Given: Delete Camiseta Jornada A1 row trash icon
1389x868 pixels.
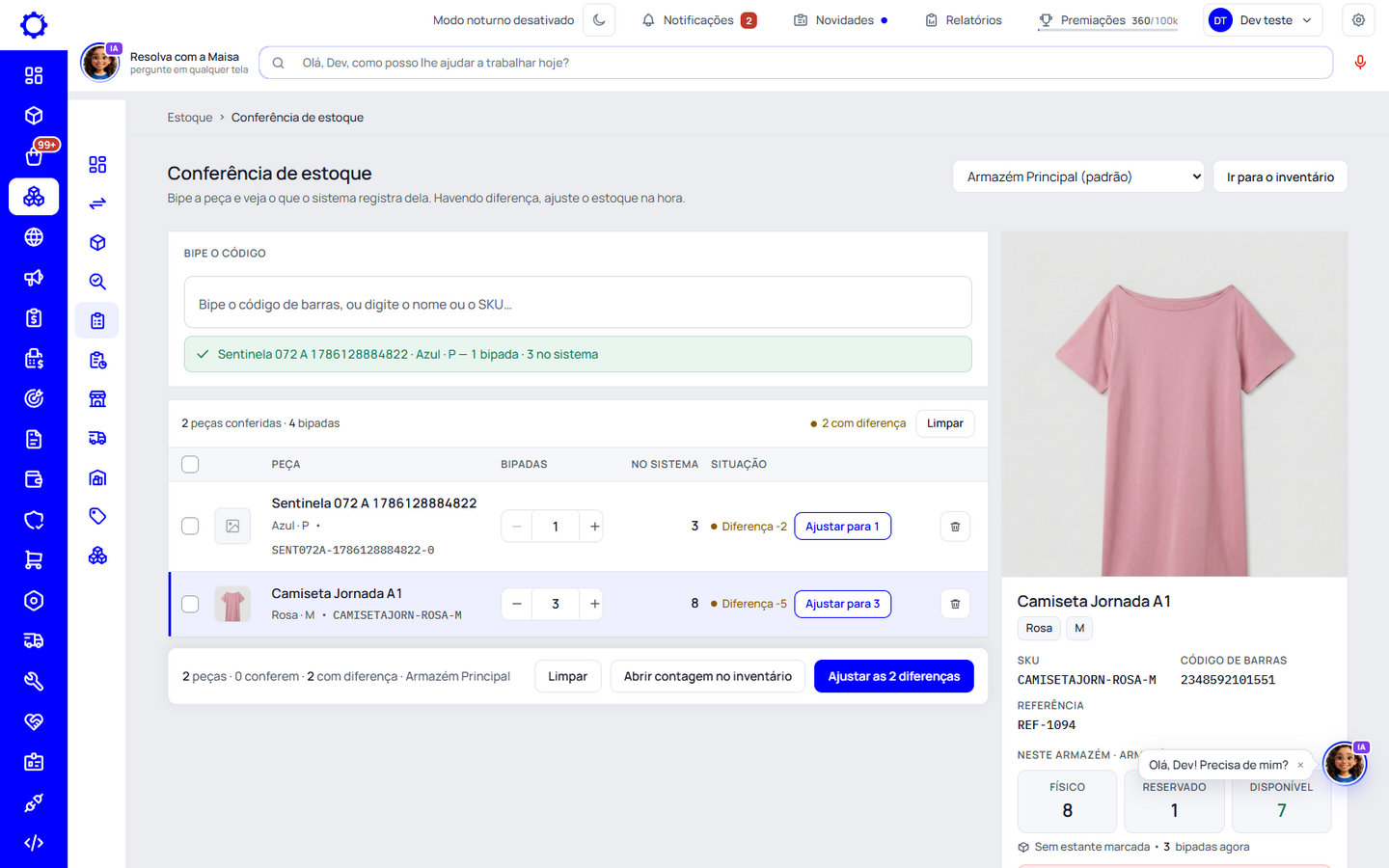Looking at the screenshot, I should [x=955, y=604].
